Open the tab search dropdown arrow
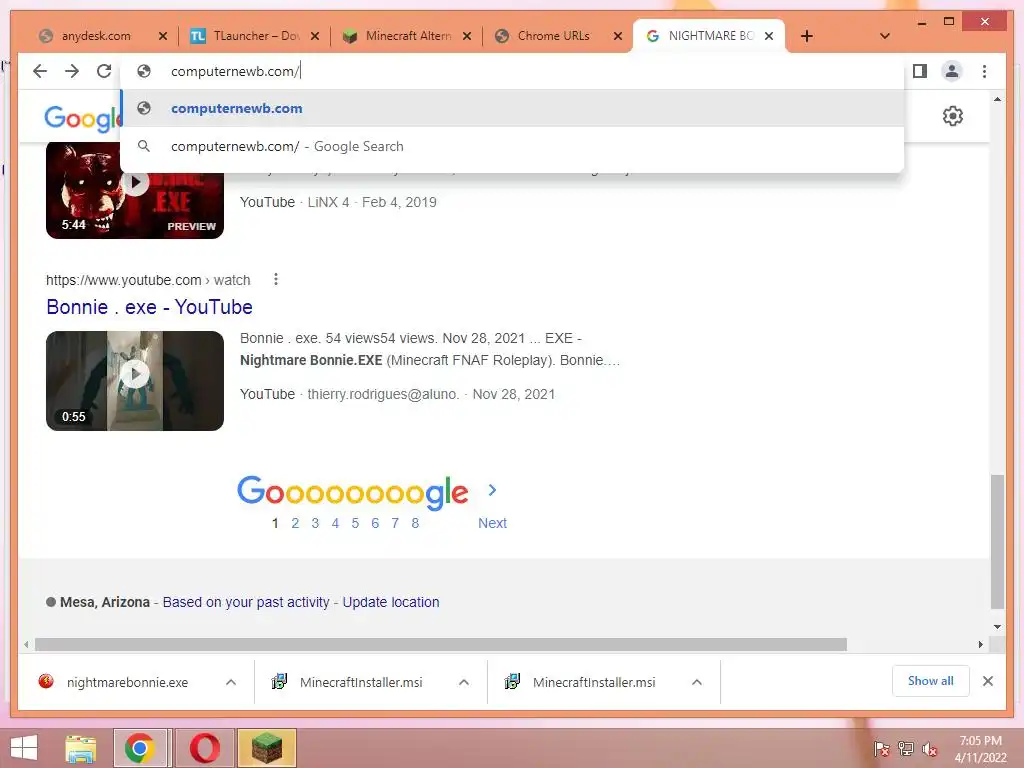 coord(885,36)
